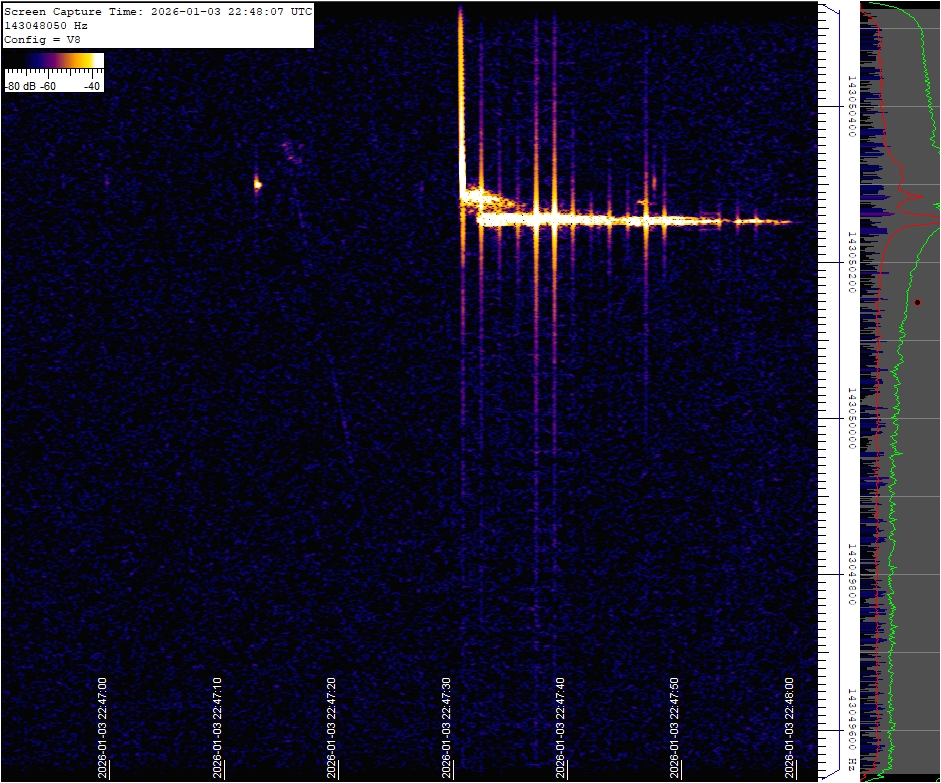This screenshot has width=941, height=783.
Task: Click the color gradient bar in dB legend
Action: pos(53,61)
